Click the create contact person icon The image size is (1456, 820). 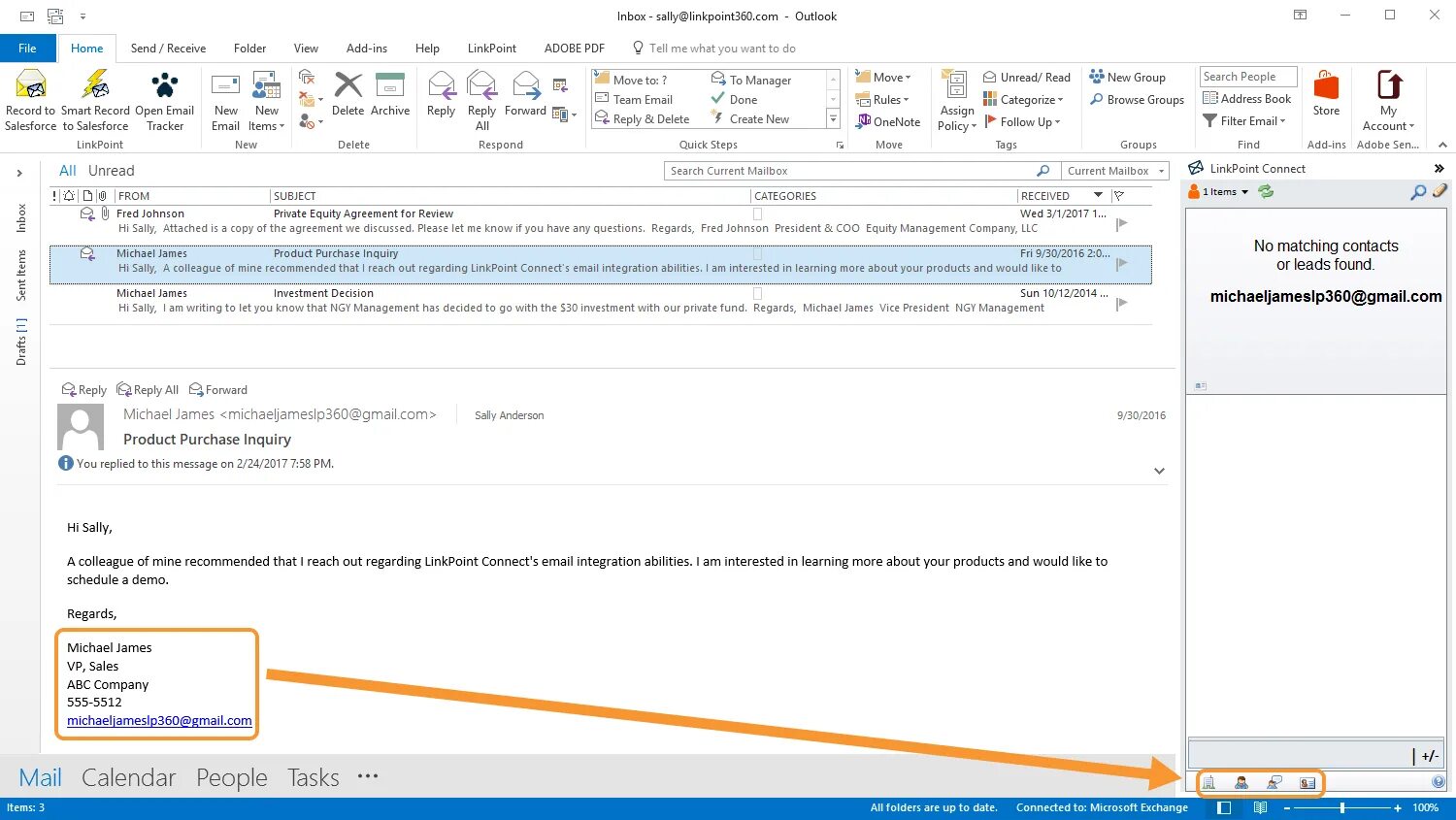pos(1241,782)
